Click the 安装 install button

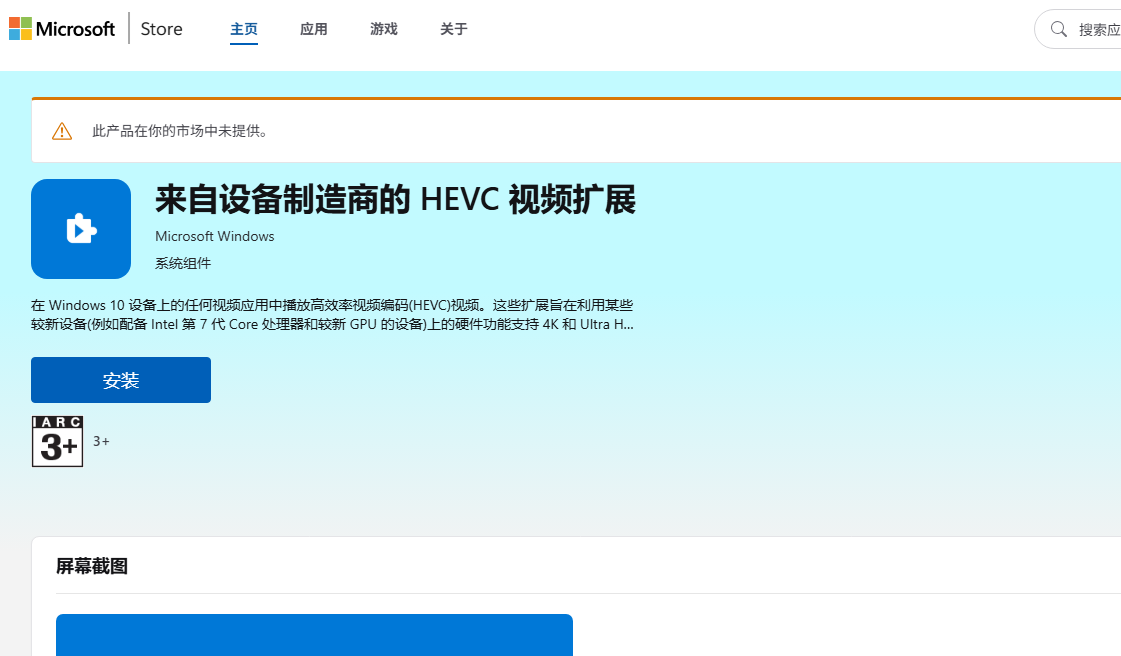click(x=121, y=380)
